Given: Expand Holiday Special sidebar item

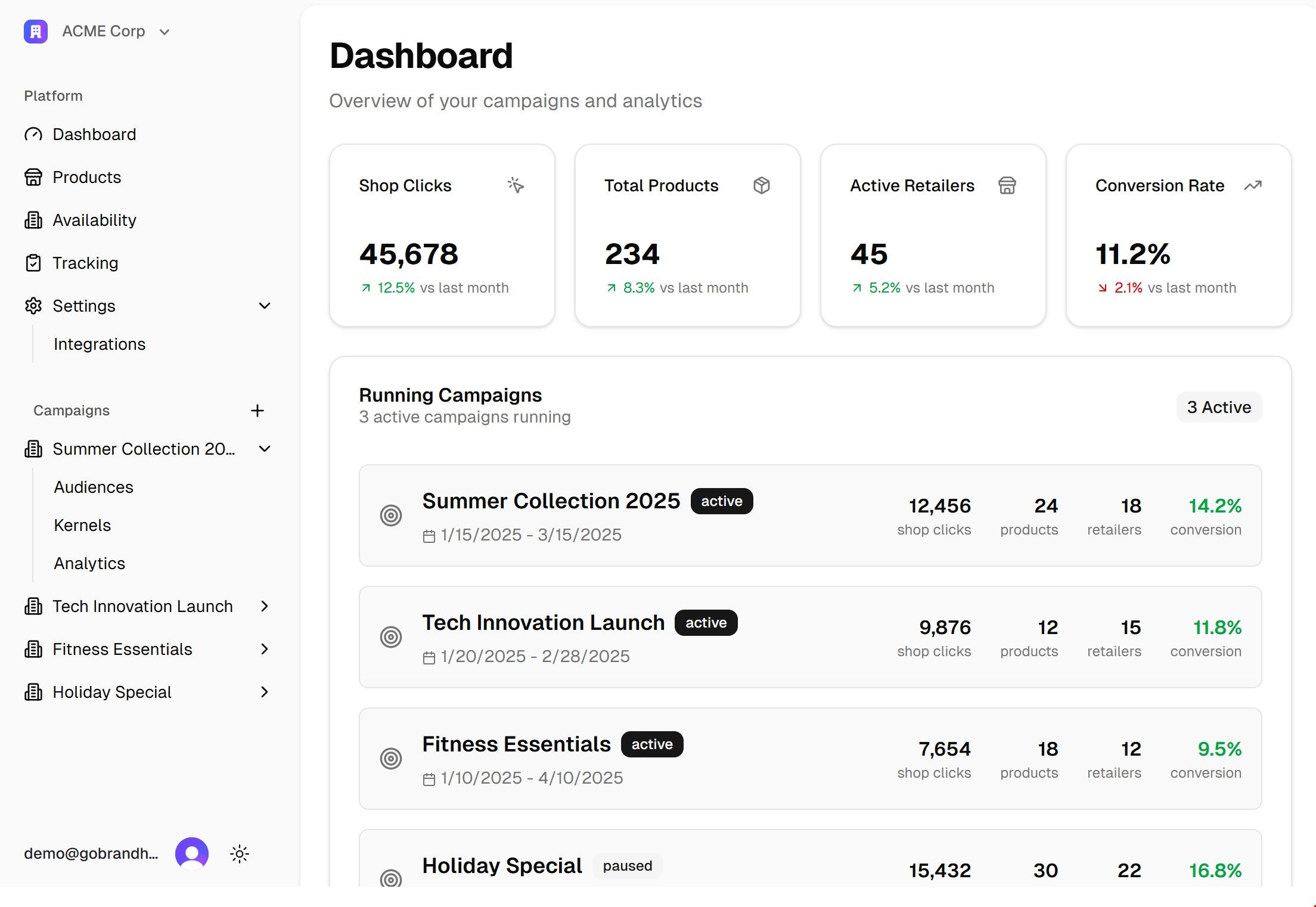Looking at the screenshot, I should 265,692.
